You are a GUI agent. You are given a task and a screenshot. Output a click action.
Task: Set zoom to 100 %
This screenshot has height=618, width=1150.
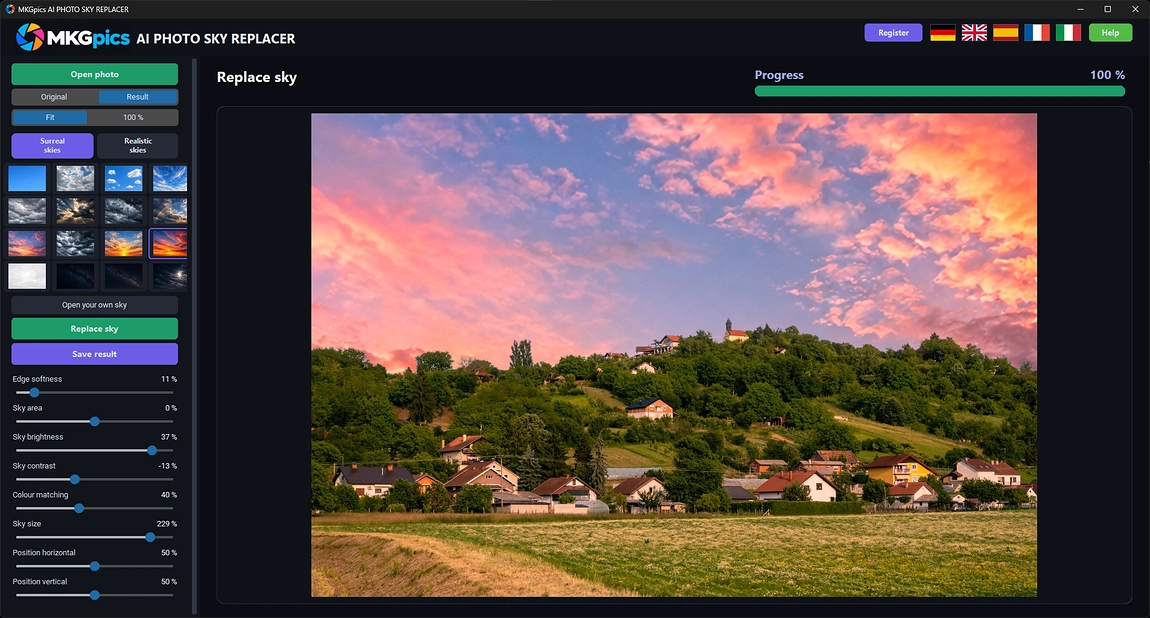coord(133,117)
